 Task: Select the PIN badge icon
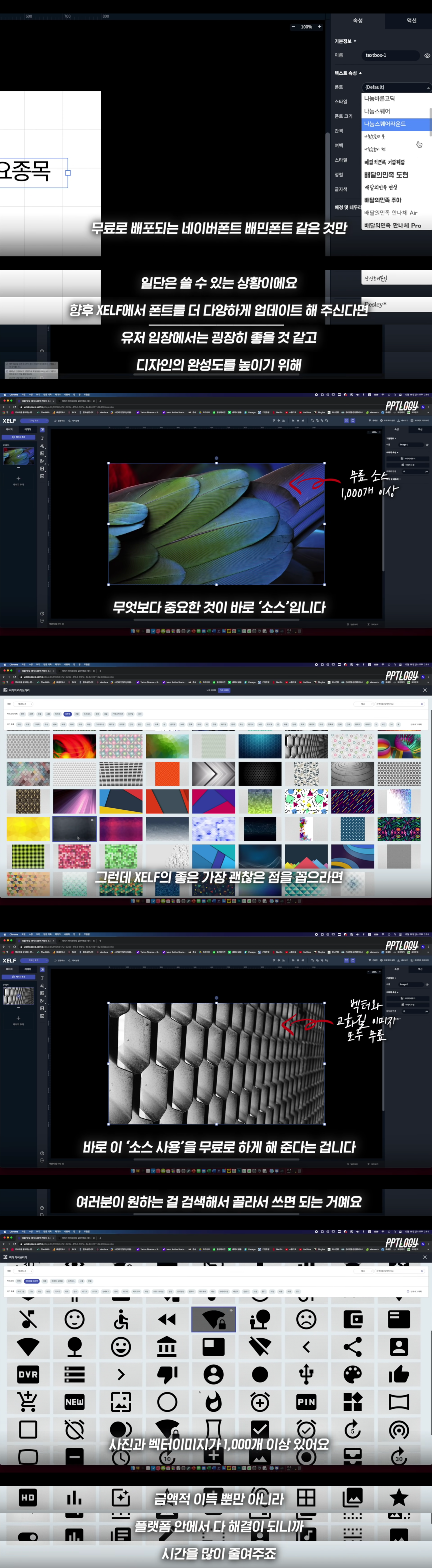pos(306,1402)
